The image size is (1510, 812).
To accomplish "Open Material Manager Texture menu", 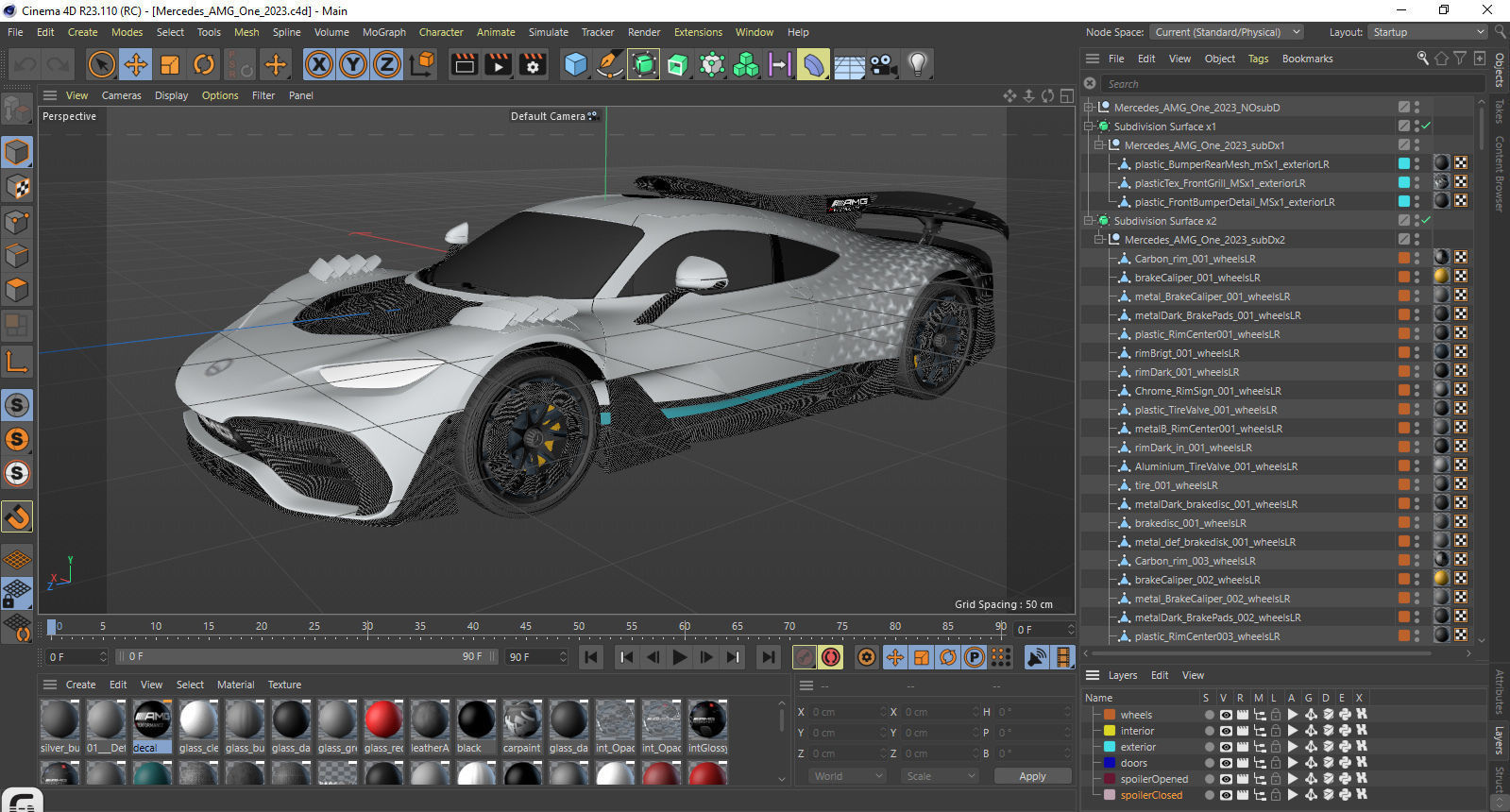I will 284,685.
